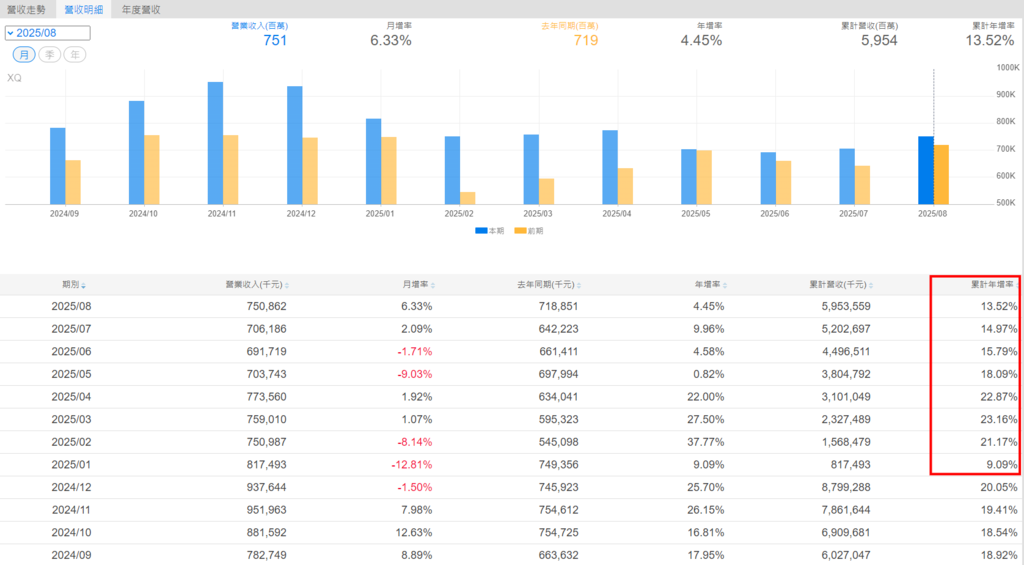Click cumulative growth 23.16% cell
Viewport: 1024px width, 565px height.
tap(999, 419)
